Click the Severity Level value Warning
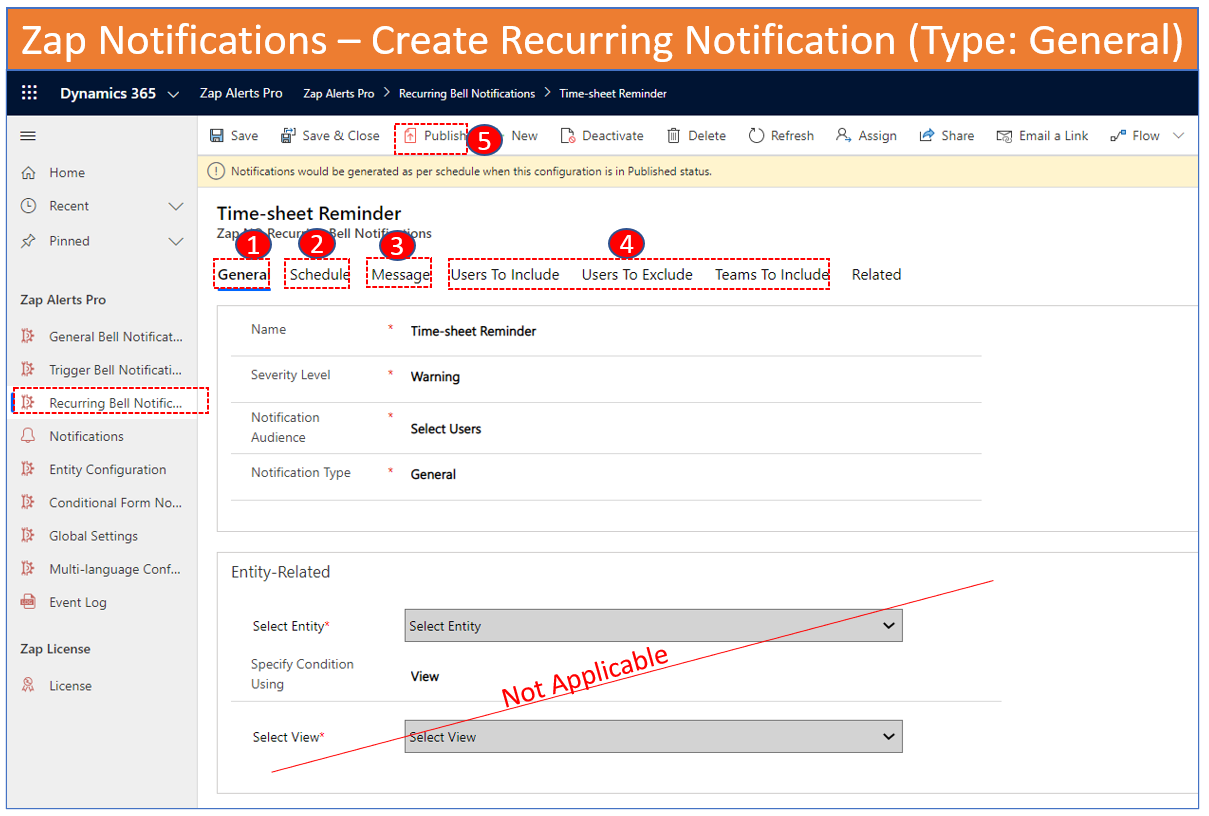The image size is (1209, 816). click(x=435, y=377)
